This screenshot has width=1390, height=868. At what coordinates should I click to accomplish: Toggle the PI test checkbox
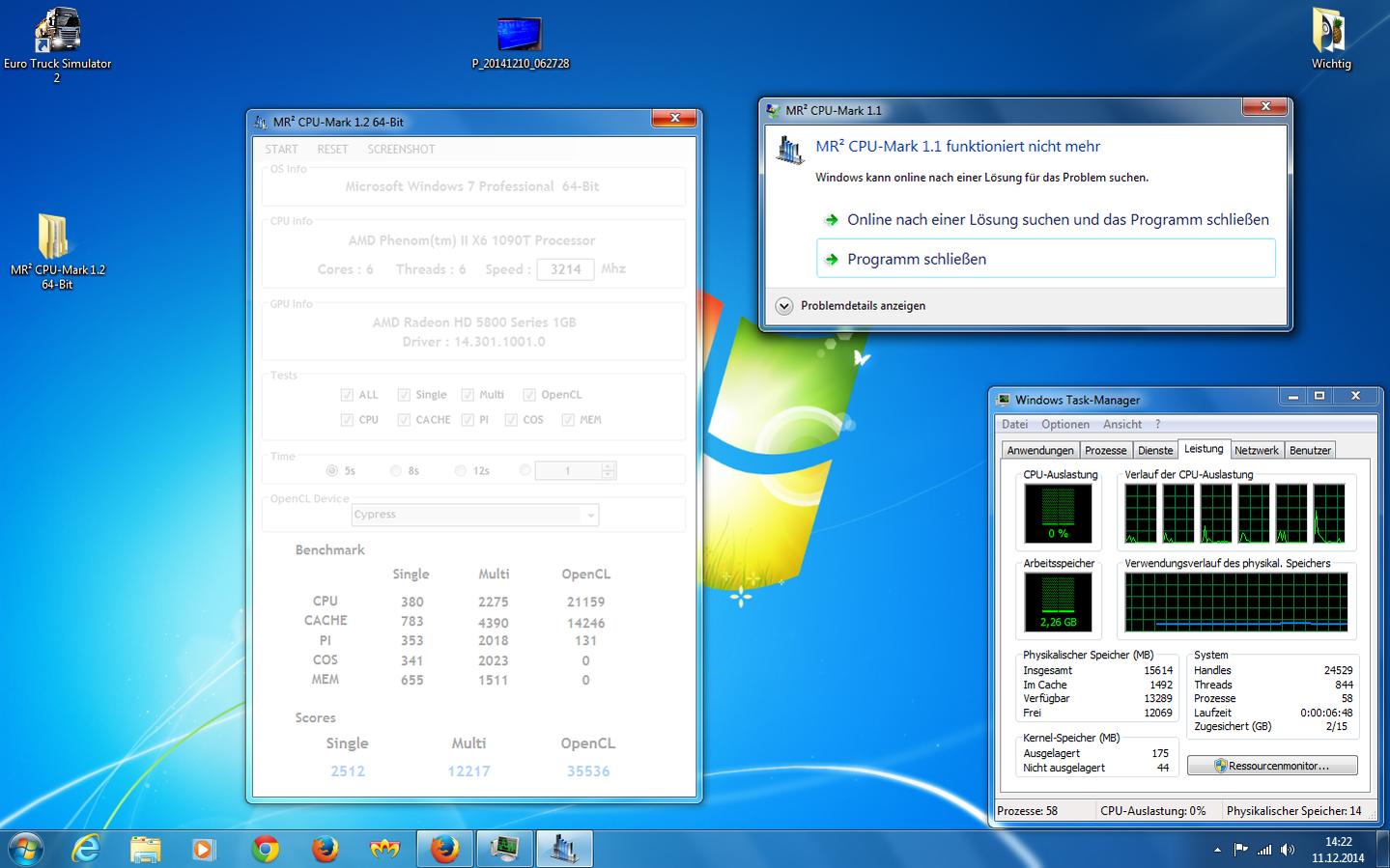point(468,419)
